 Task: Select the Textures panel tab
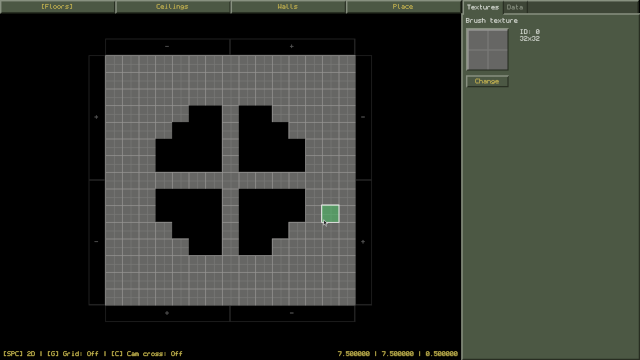pos(483,7)
